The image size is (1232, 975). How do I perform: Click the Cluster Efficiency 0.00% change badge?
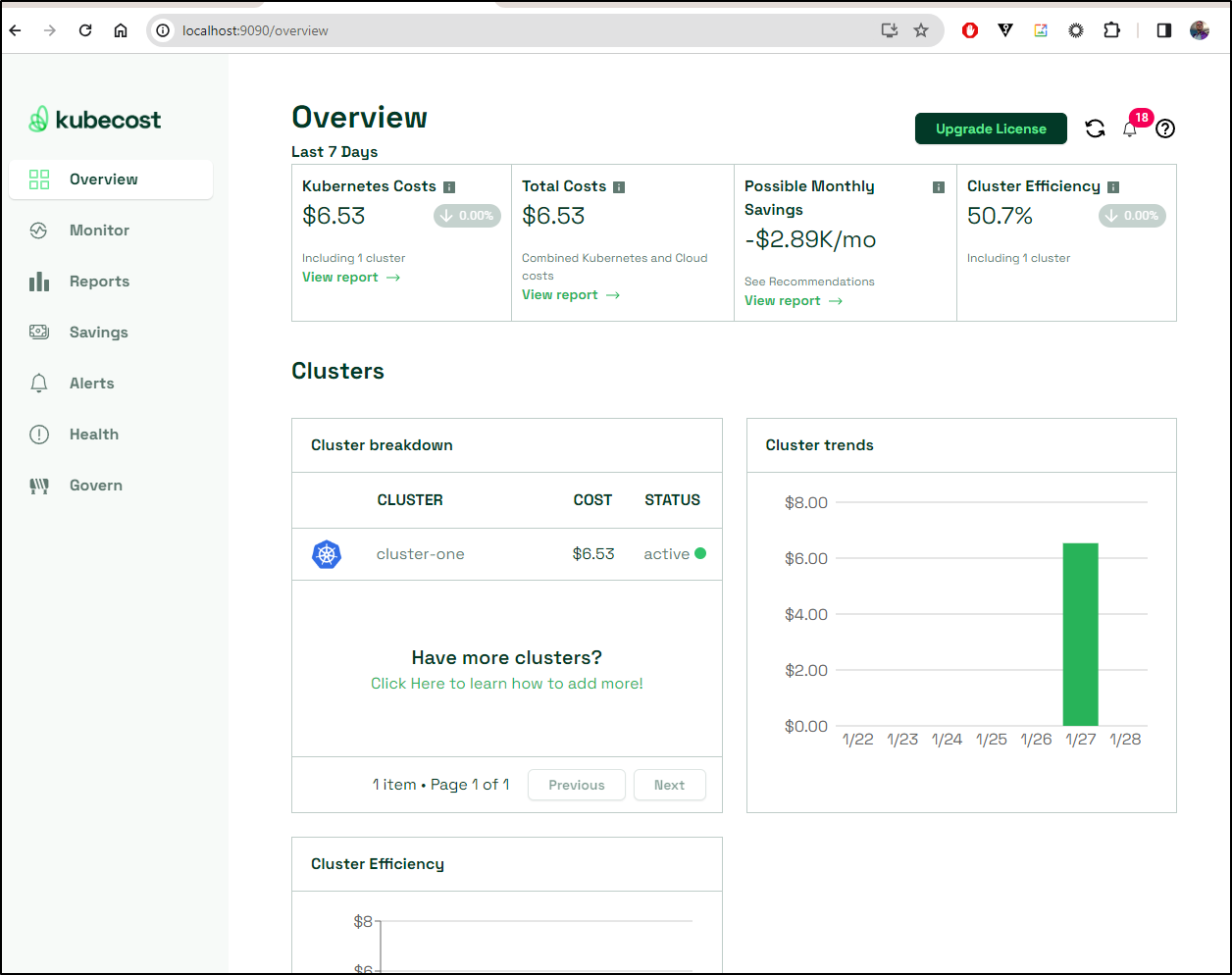tap(1132, 216)
